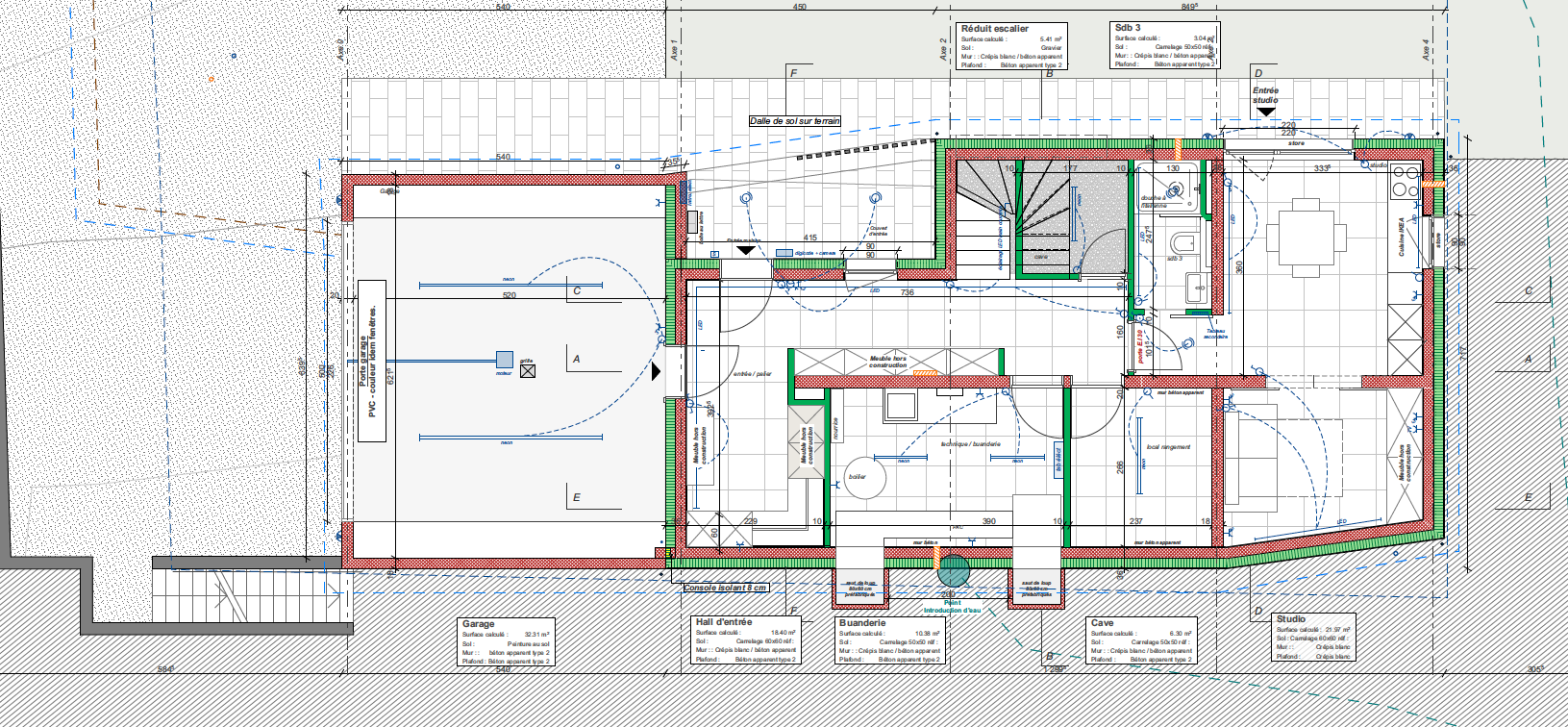This screenshot has width=1568, height=727.
Task: Select the round boiler symbol
Action: [865, 478]
